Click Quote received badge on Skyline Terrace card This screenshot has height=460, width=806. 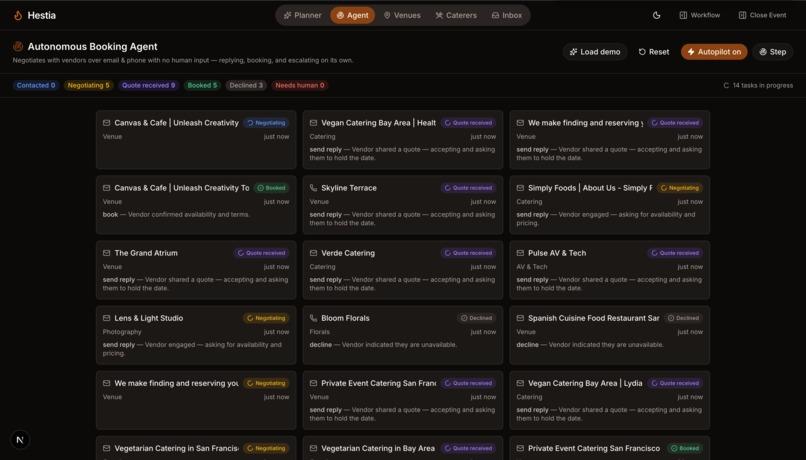point(469,188)
